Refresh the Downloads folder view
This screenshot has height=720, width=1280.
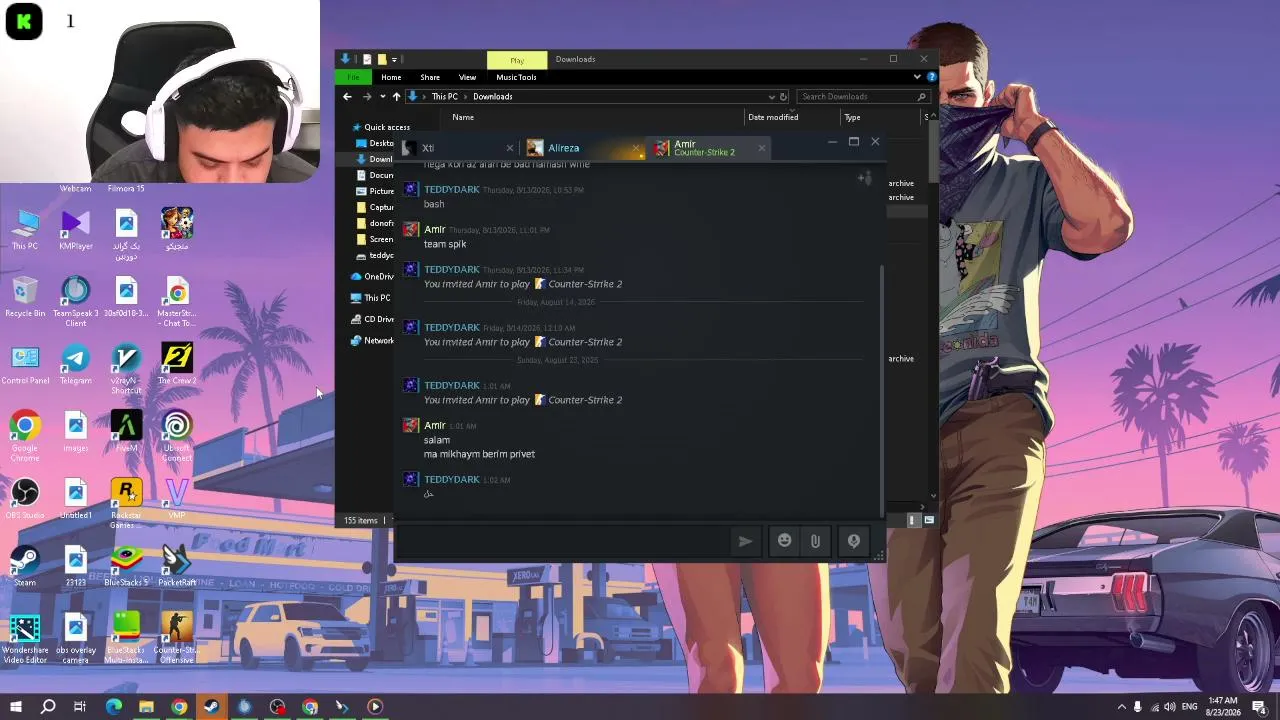click(x=783, y=97)
